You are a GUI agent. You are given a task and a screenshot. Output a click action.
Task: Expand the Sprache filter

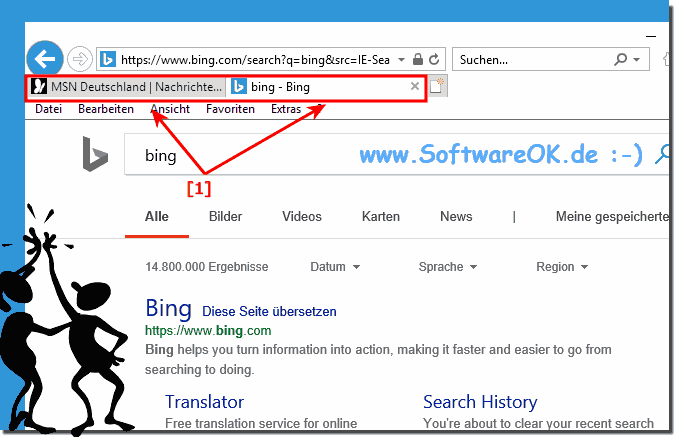click(x=448, y=267)
